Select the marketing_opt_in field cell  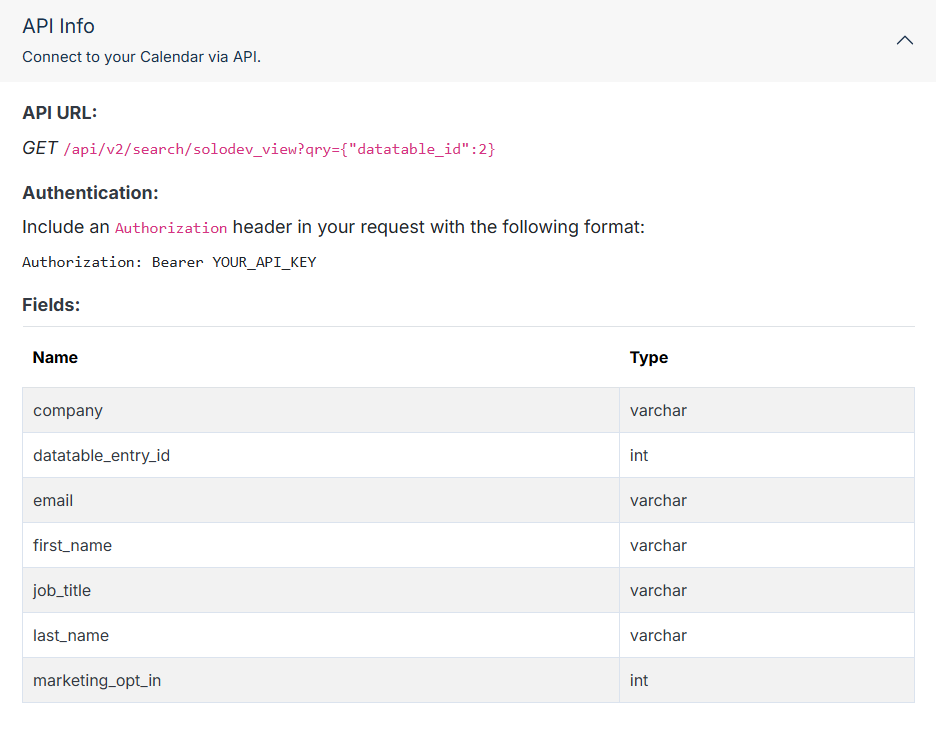pyautogui.click(x=321, y=680)
